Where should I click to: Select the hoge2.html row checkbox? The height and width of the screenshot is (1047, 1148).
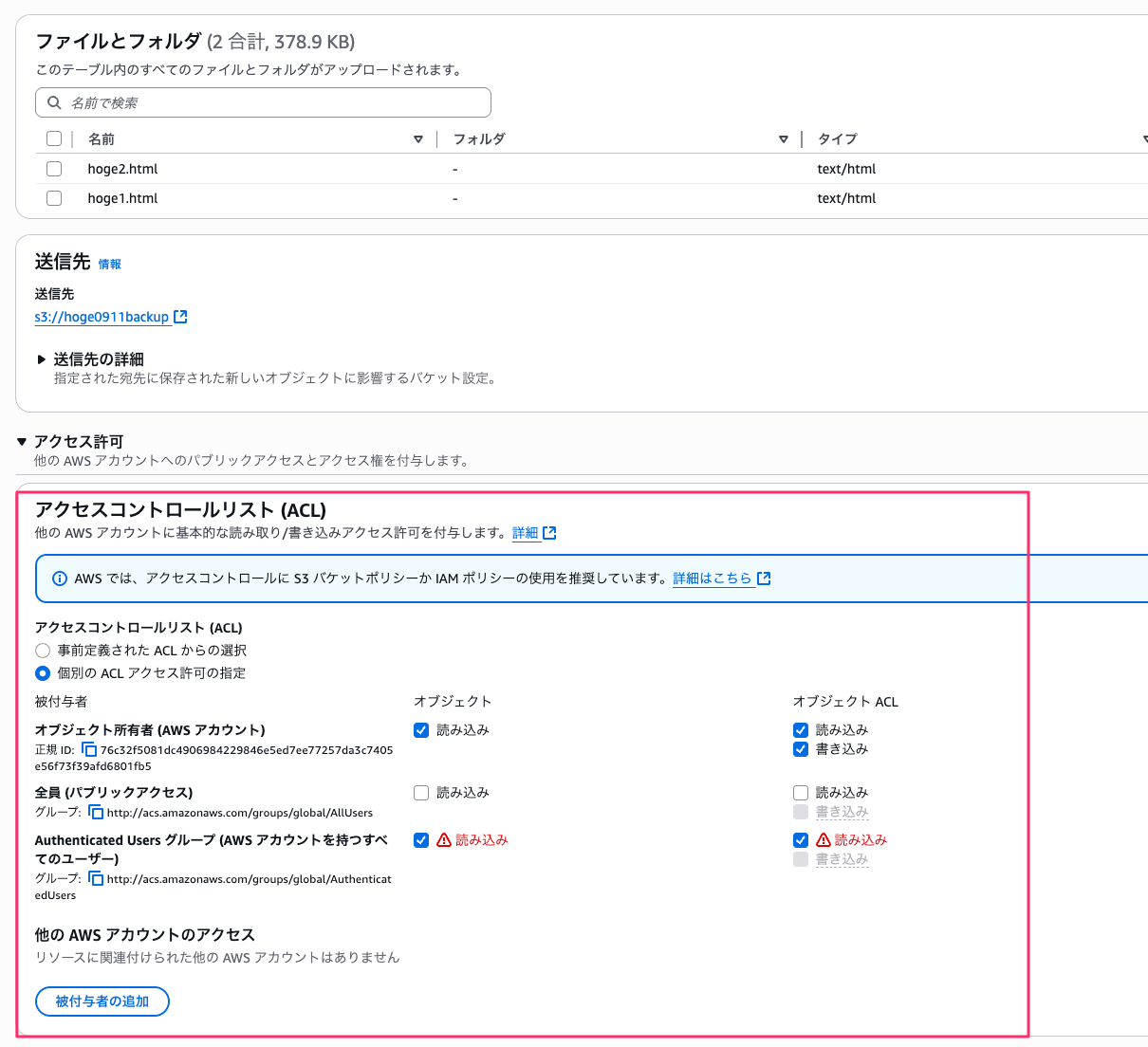coord(54,169)
